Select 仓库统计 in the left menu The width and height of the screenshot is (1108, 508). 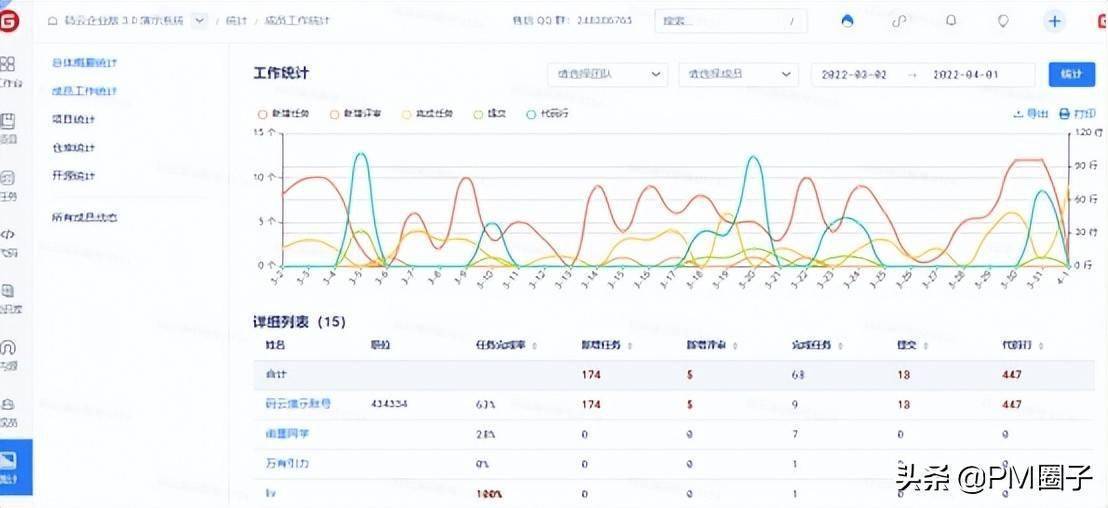[x=73, y=147]
